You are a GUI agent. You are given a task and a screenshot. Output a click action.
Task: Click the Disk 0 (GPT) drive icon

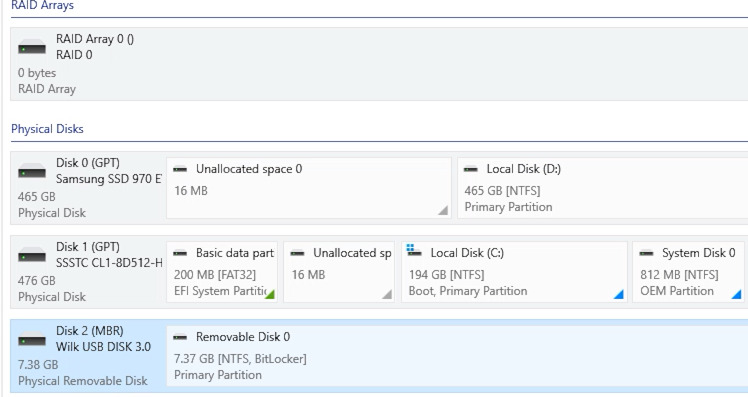pos(32,171)
